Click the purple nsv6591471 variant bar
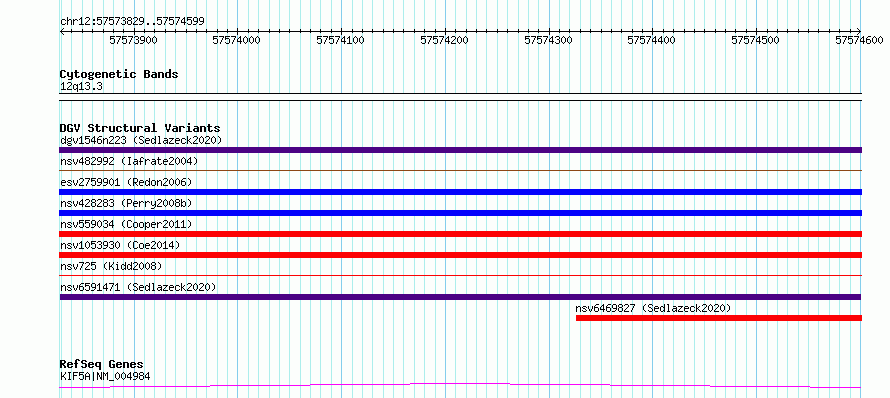 pos(460,297)
